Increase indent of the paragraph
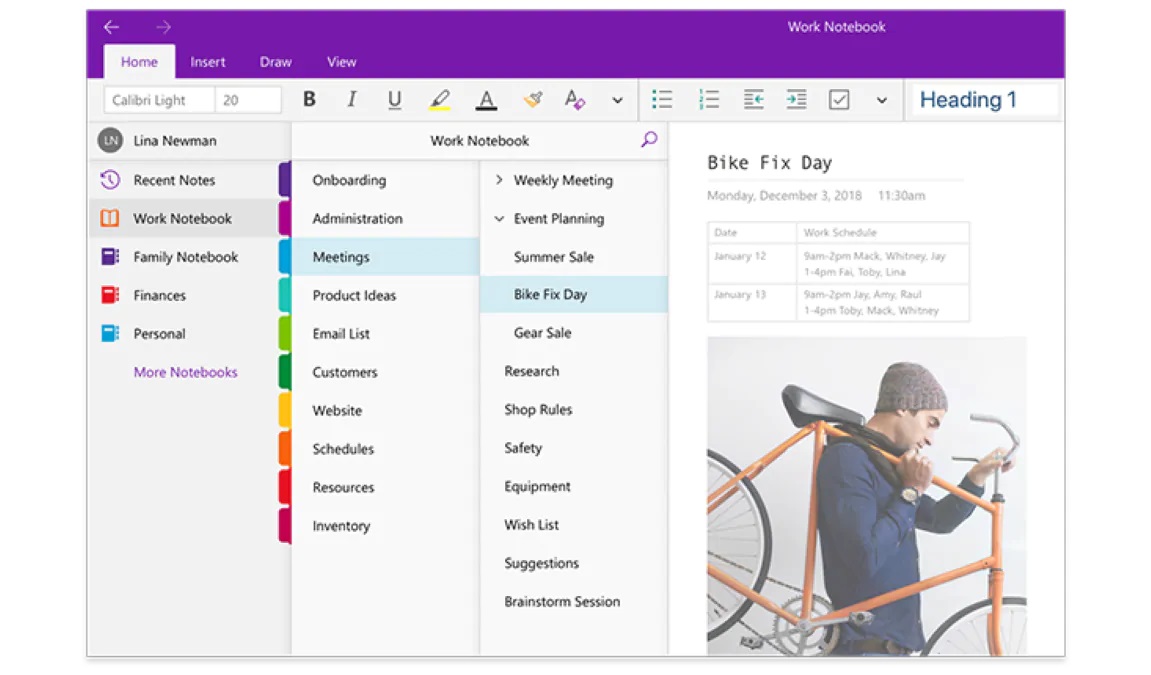 click(796, 100)
